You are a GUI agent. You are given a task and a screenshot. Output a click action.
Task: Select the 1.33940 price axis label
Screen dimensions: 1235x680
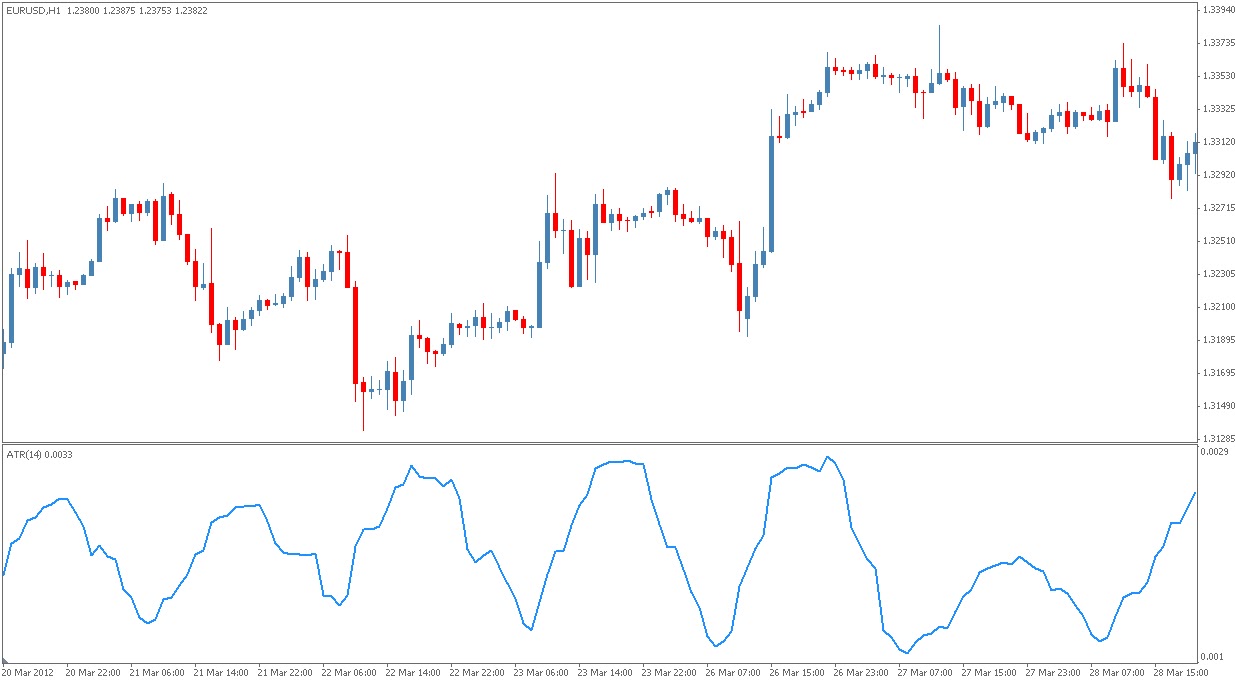(1217, 10)
